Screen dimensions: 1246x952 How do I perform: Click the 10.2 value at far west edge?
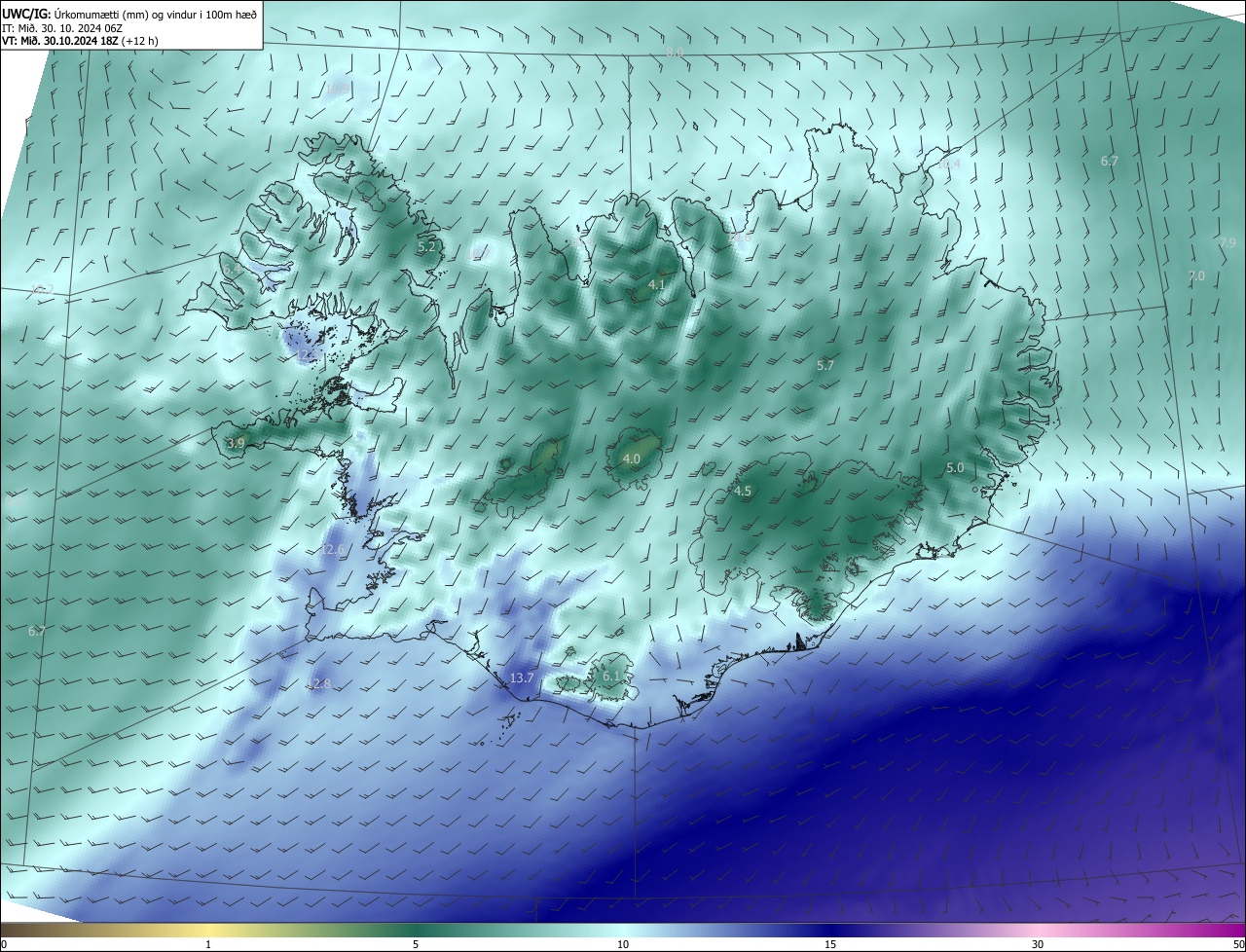[43, 289]
